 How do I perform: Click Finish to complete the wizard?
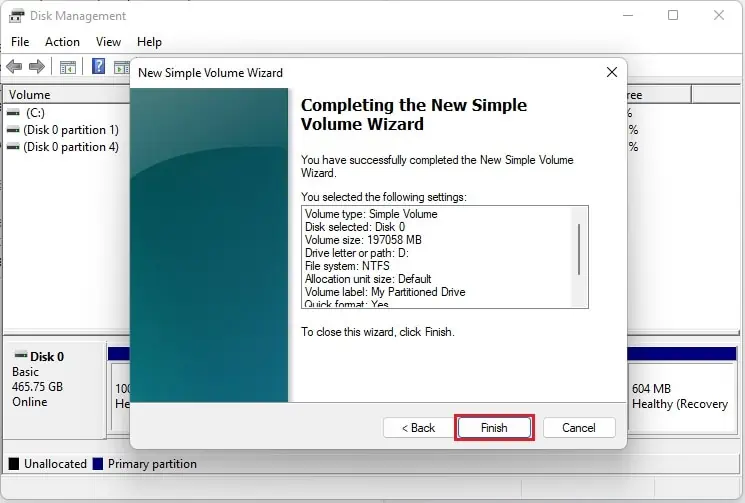(x=494, y=428)
